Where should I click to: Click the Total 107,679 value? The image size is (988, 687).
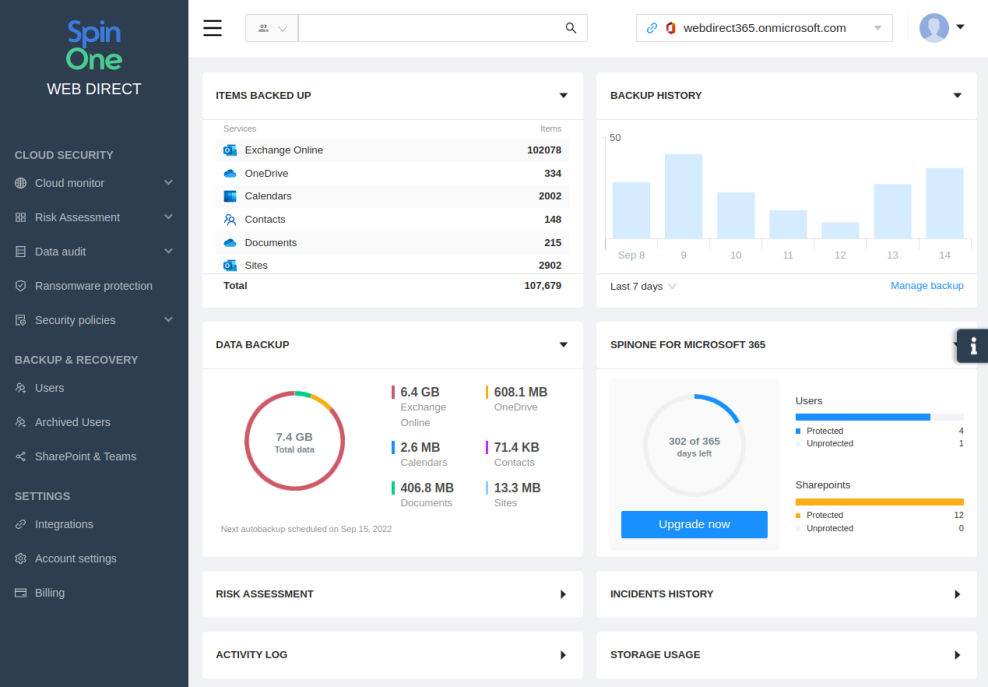click(543, 286)
